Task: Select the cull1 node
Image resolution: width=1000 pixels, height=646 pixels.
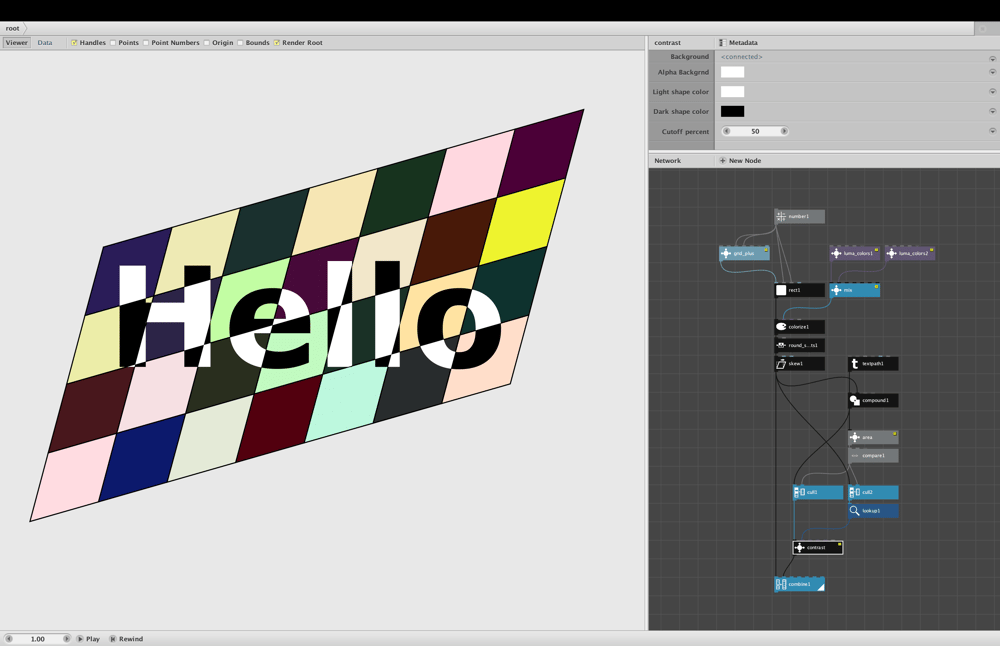Action: (818, 492)
